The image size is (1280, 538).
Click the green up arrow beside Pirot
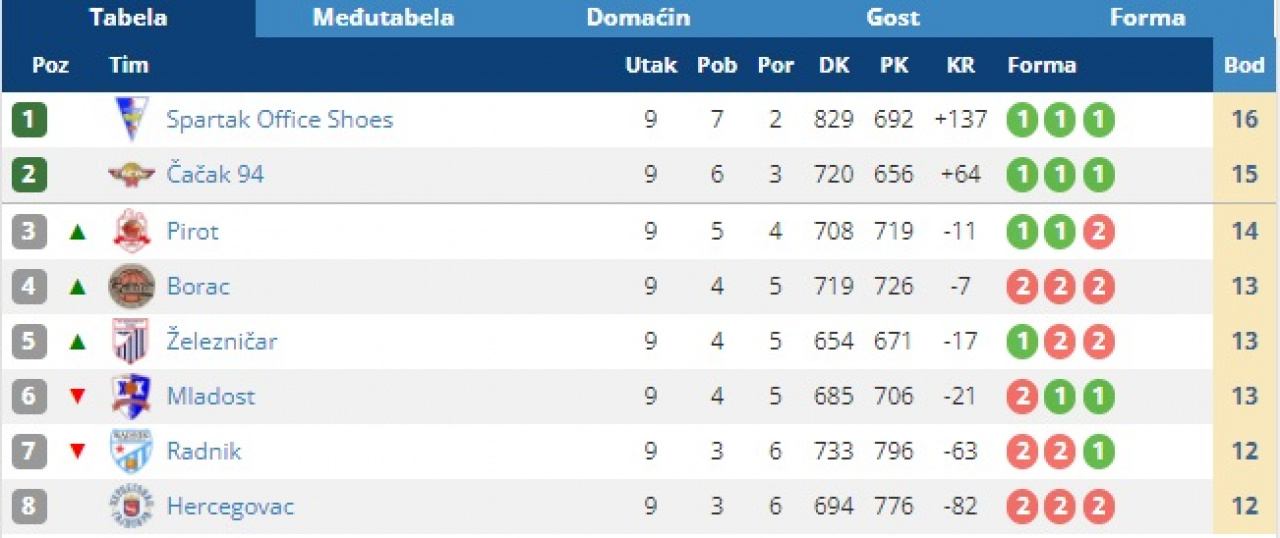pos(78,232)
